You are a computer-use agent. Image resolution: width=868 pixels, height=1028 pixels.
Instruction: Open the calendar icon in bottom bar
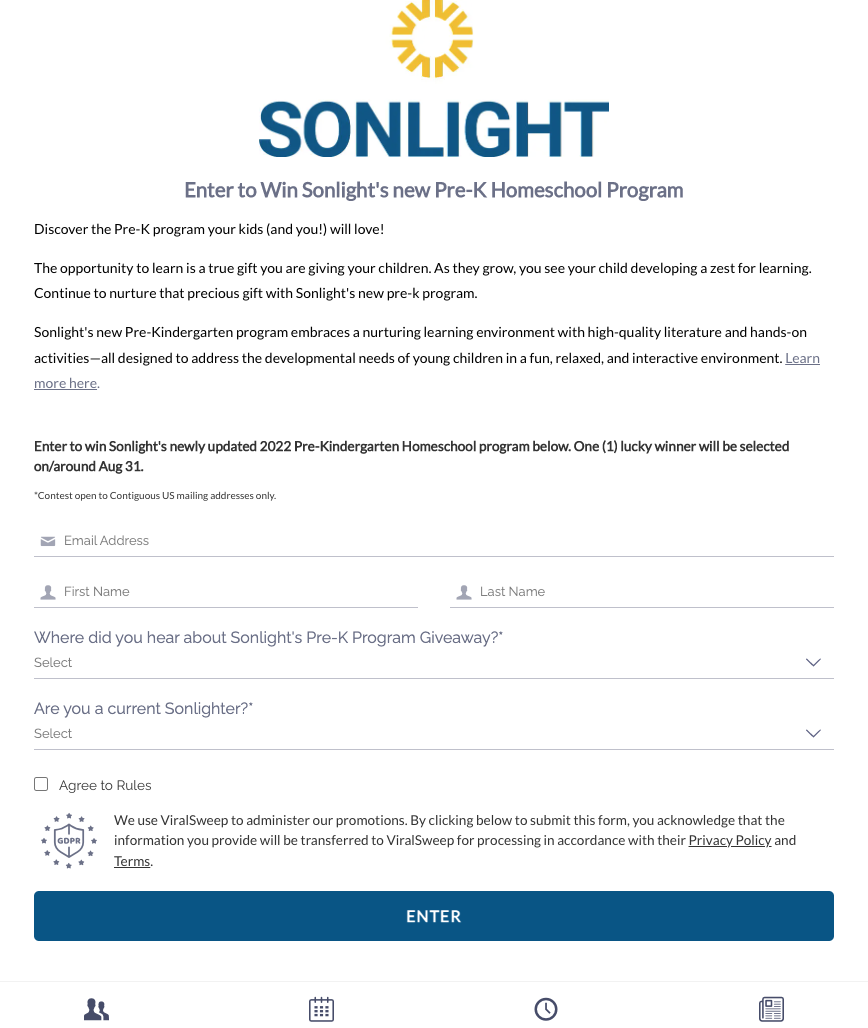pyautogui.click(x=321, y=1009)
